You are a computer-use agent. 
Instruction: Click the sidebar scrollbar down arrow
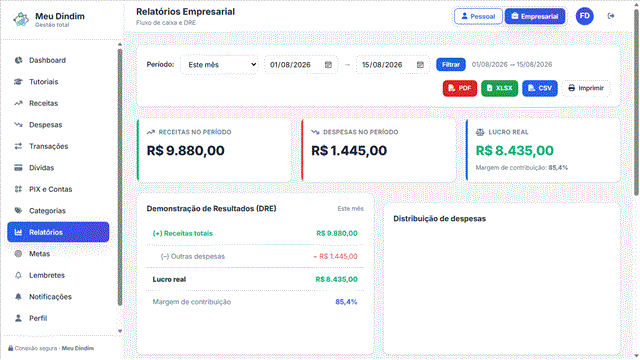pos(120,331)
